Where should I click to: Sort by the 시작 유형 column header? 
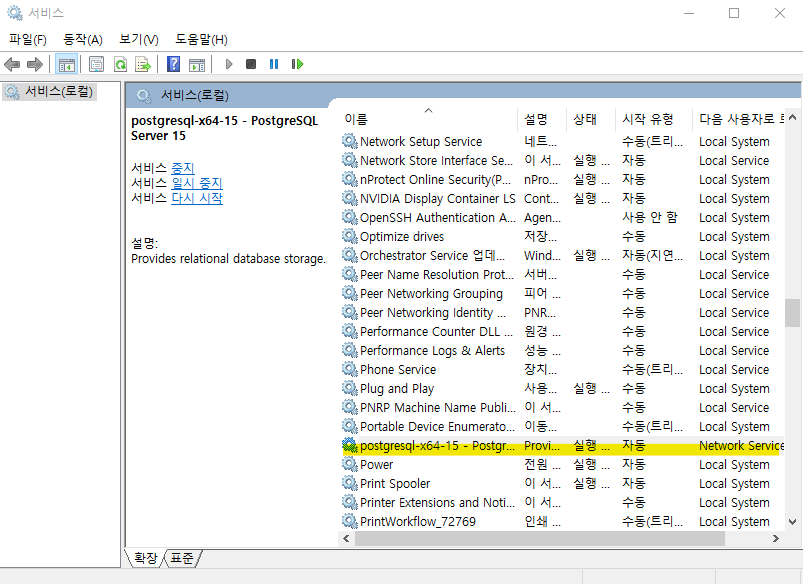click(x=653, y=119)
